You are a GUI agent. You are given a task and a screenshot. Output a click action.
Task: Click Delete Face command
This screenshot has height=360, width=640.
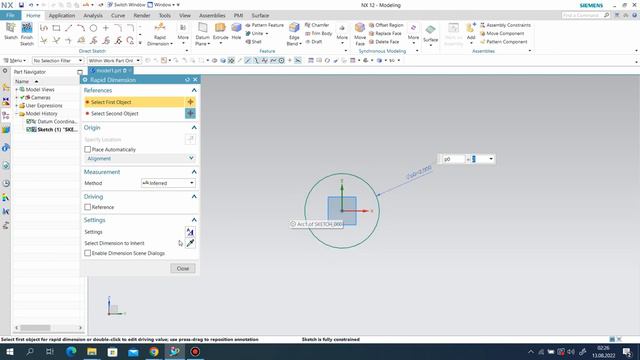pyautogui.click(x=384, y=42)
